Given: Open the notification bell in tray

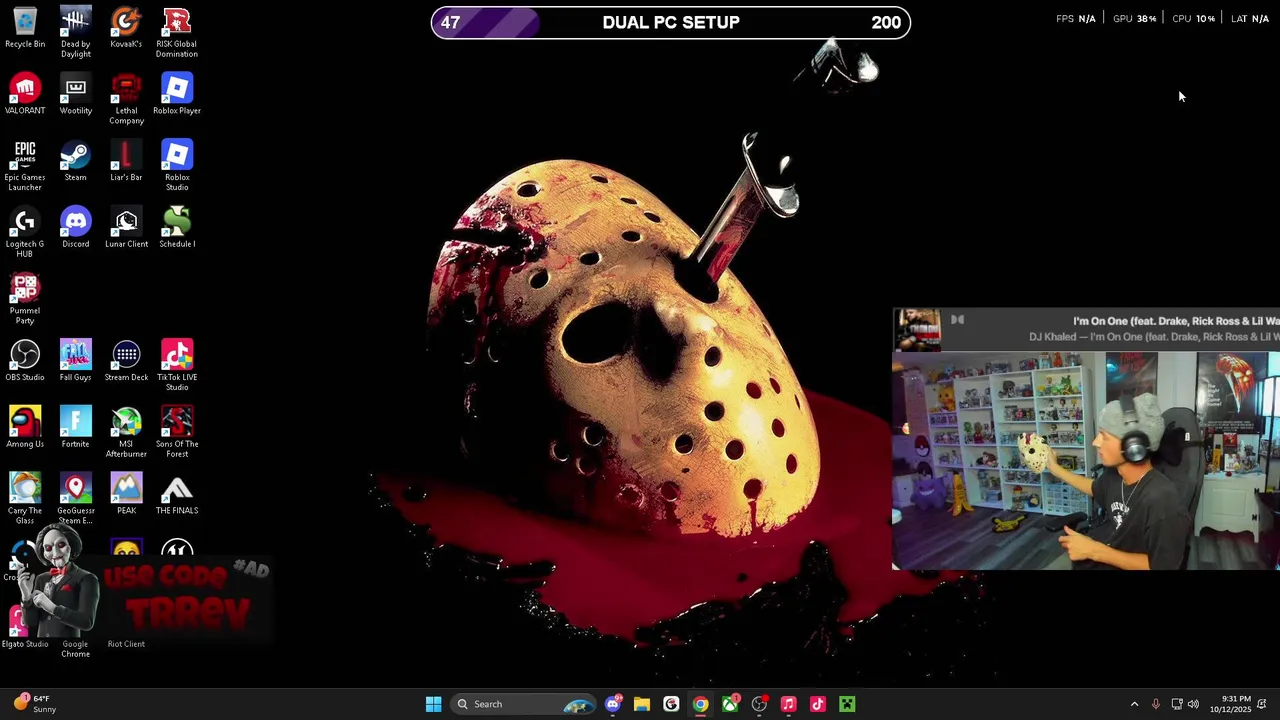Looking at the screenshot, I should coord(1262,704).
